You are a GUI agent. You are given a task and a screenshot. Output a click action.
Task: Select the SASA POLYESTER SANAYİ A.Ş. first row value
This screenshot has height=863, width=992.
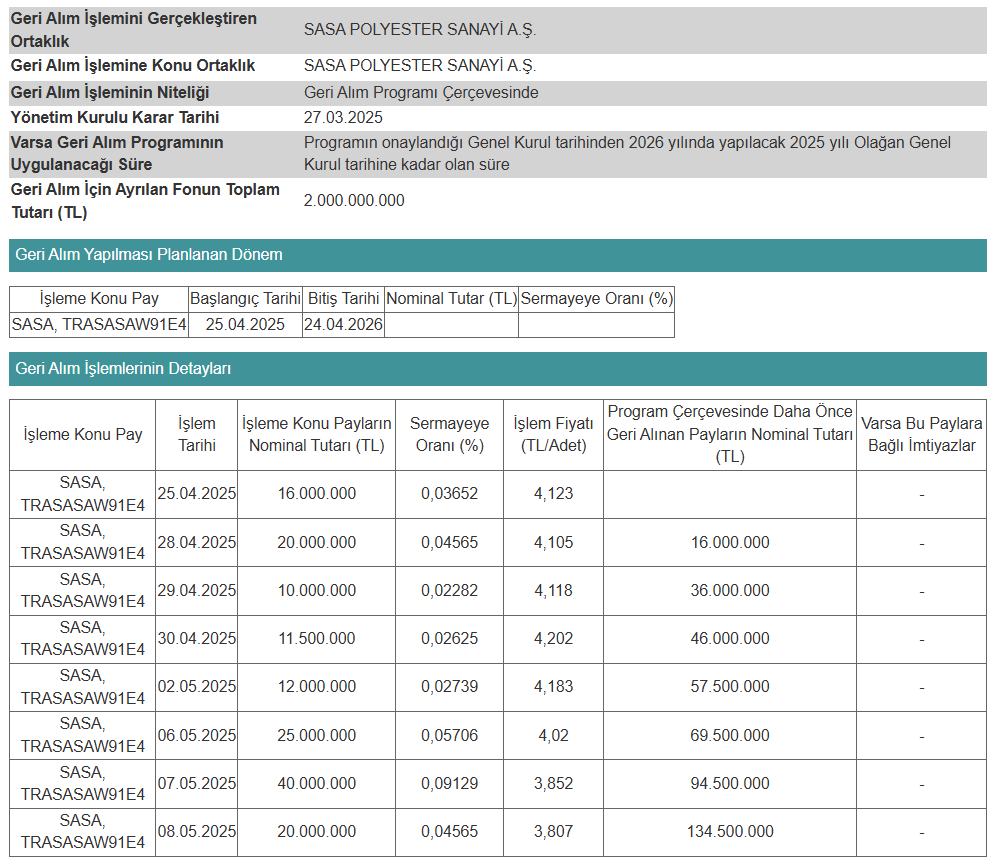419,30
